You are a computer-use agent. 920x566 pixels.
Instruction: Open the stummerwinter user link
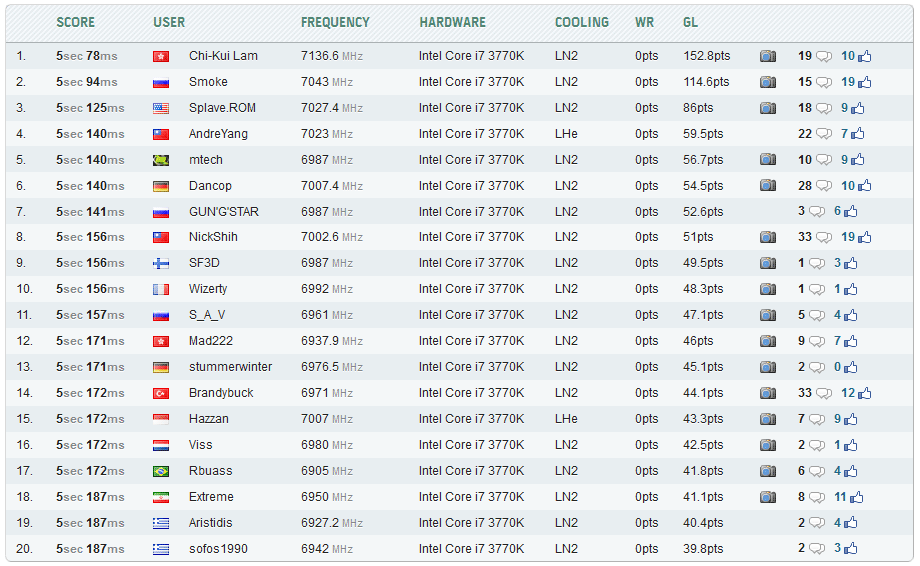[x=230, y=367]
